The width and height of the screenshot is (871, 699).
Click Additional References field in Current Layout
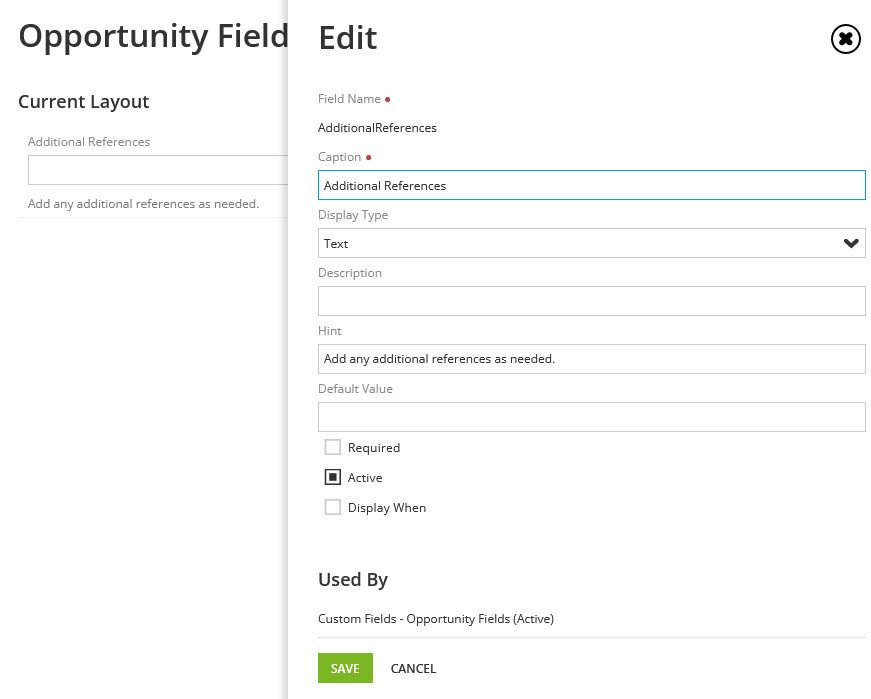[x=158, y=170]
